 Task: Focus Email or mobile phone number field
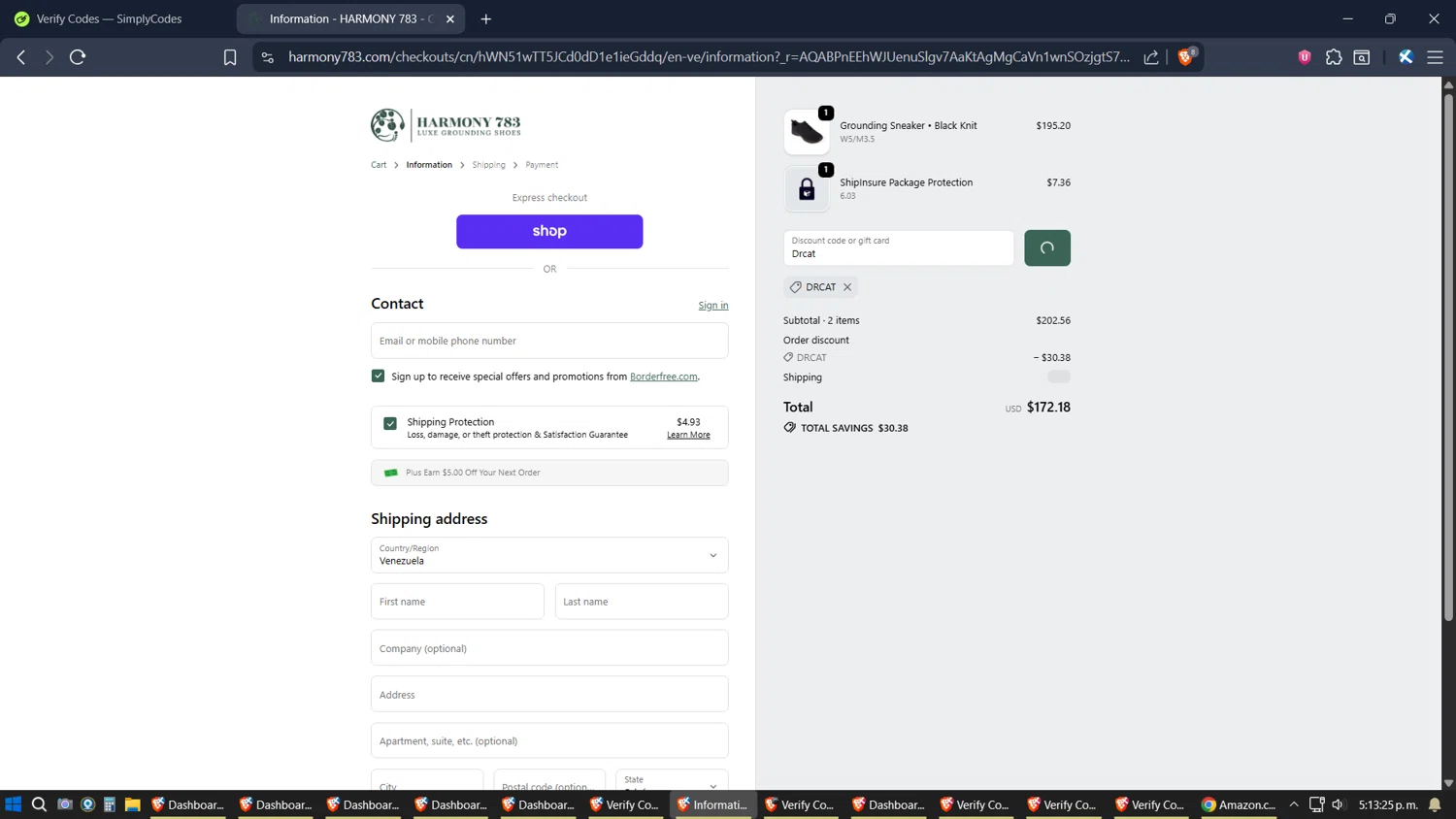pos(549,341)
